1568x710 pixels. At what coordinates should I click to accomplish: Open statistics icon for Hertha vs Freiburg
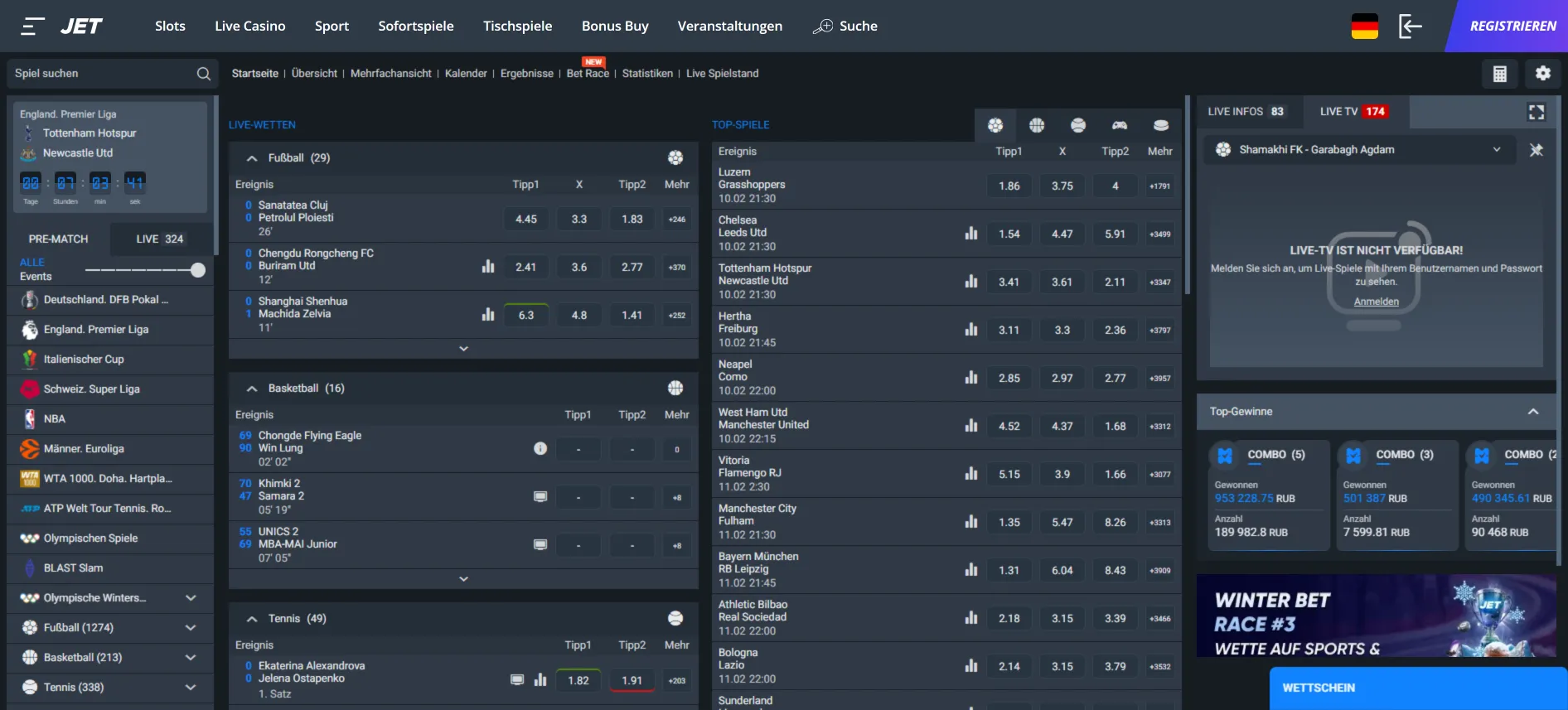point(971,330)
